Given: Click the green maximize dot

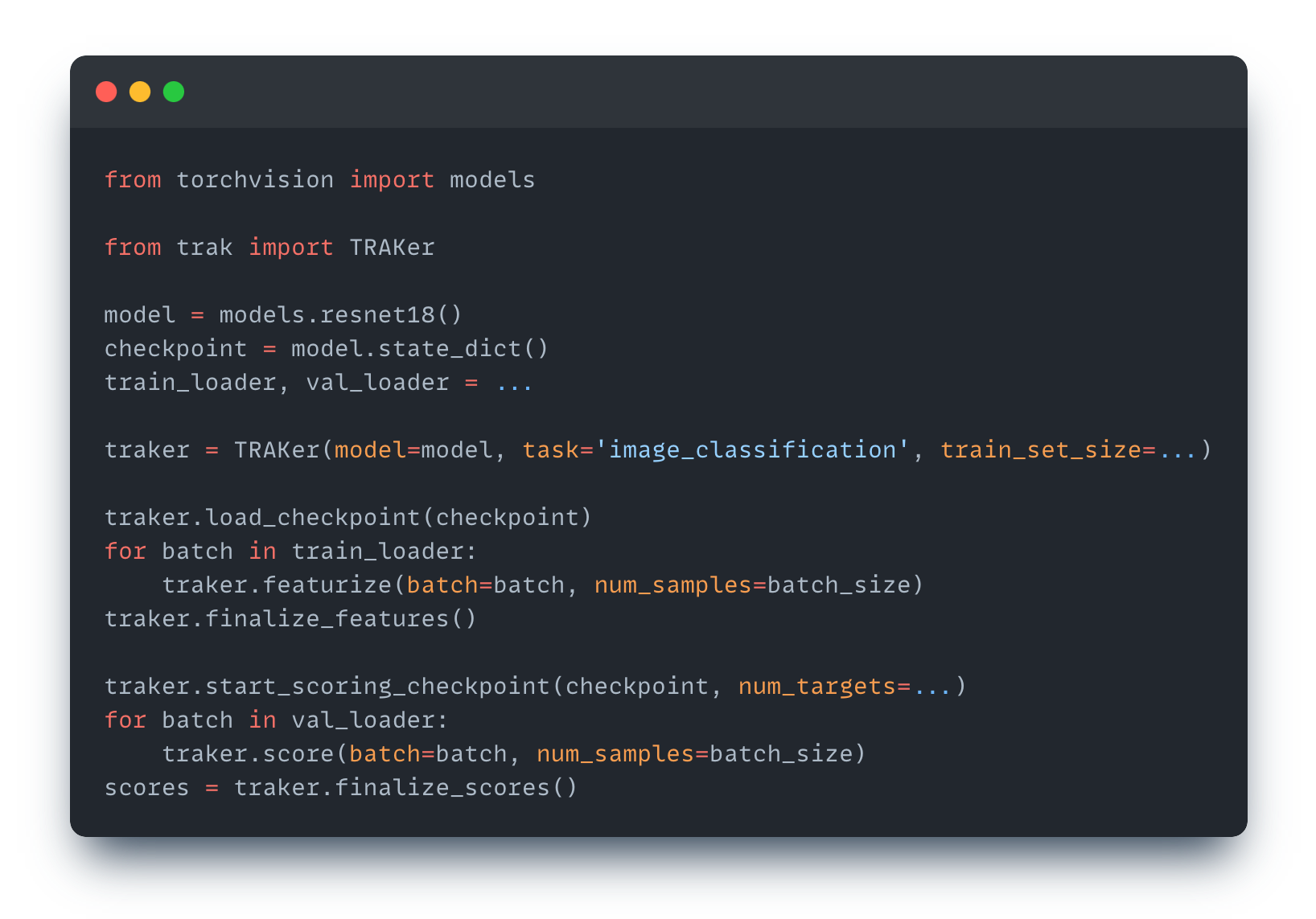Looking at the screenshot, I should pos(174,92).
